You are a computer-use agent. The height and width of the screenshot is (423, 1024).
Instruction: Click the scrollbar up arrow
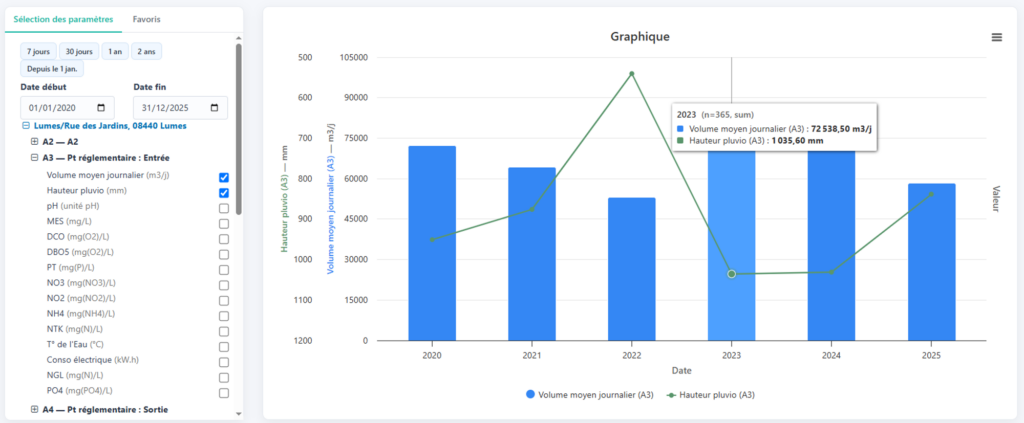tap(238, 39)
